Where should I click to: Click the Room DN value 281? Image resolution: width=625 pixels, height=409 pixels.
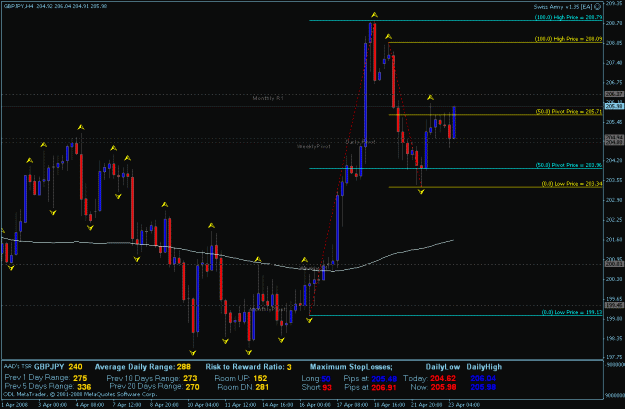point(262,387)
